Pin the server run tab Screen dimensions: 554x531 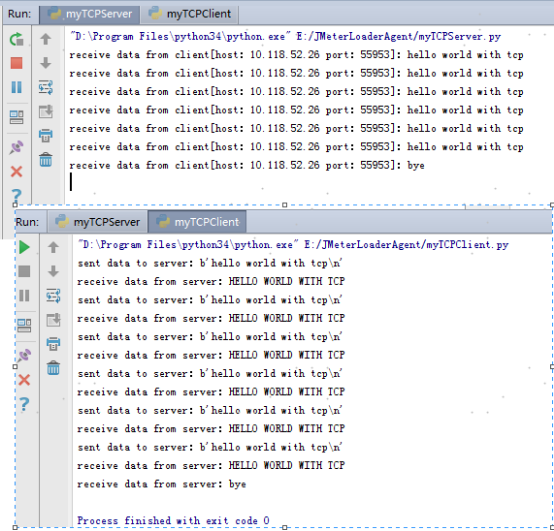[x=16, y=147]
